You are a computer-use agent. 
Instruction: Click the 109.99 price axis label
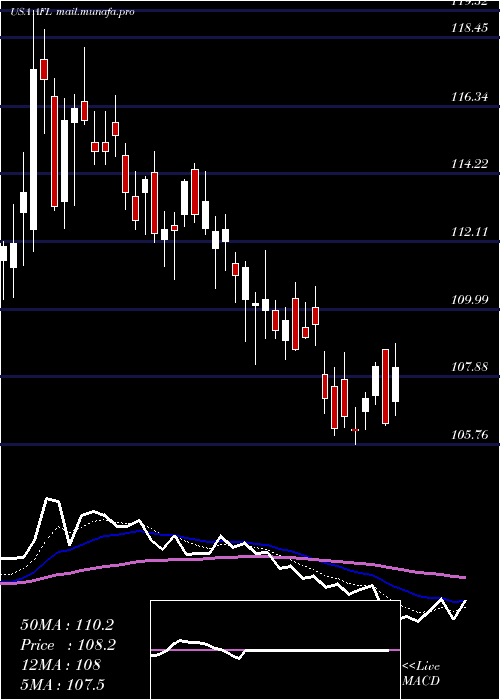tap(469, 299)
